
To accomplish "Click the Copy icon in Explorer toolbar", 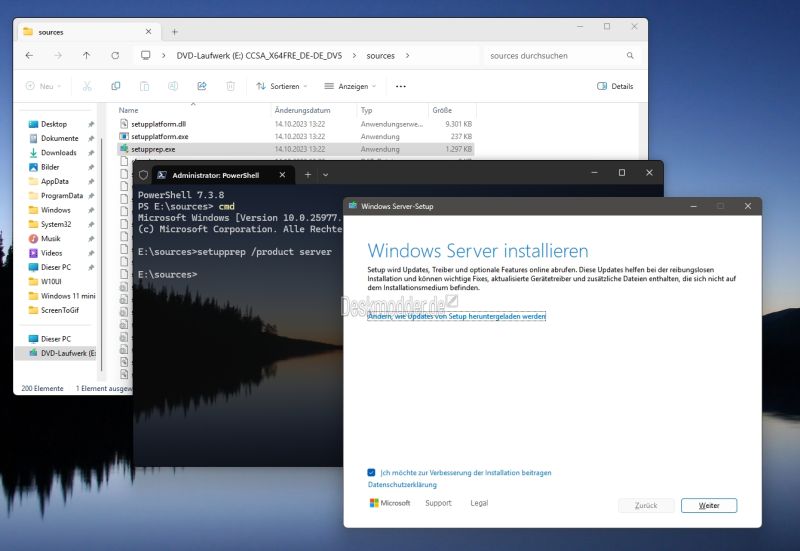I will click(116, 86).
